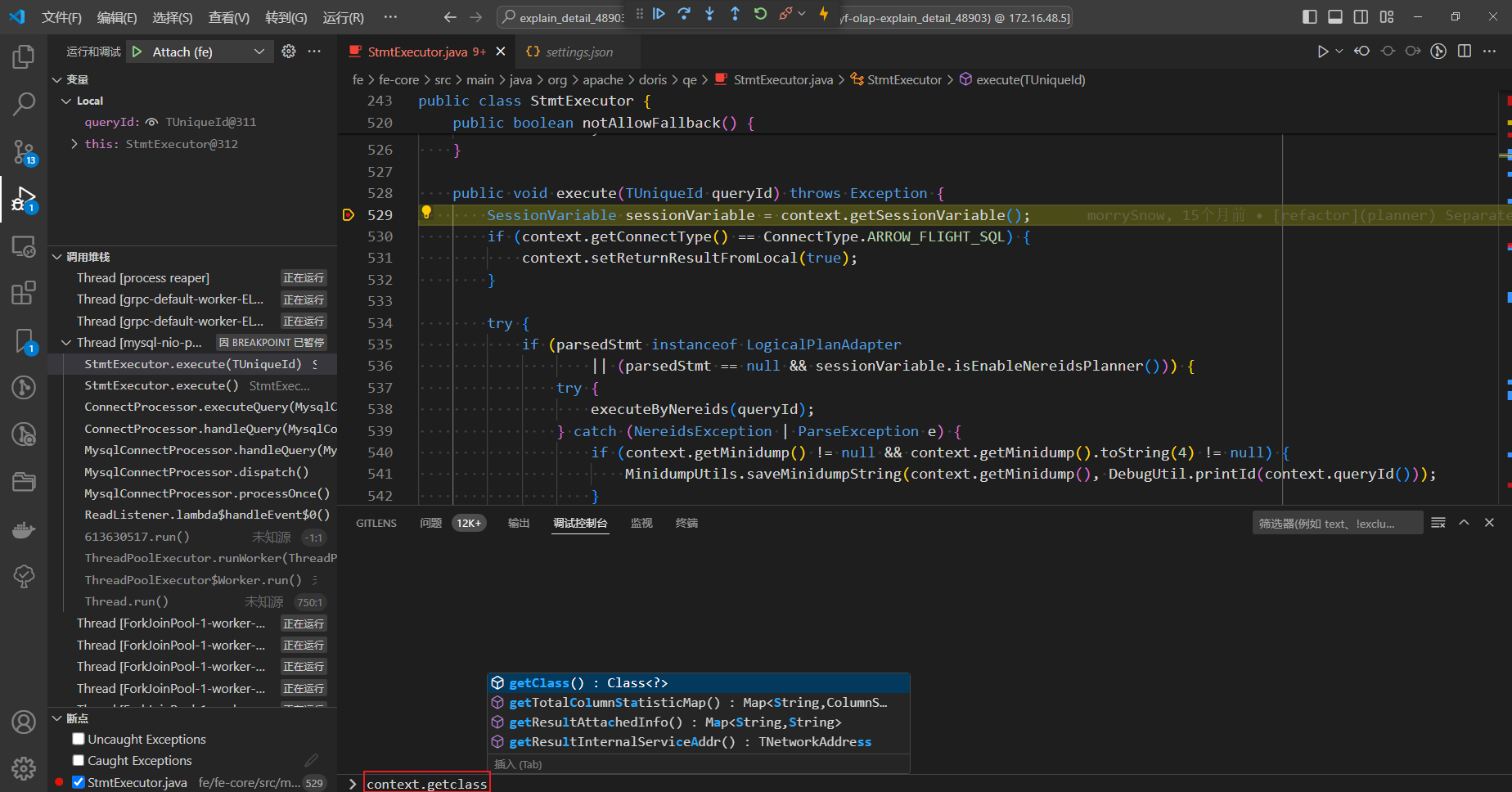Collapse the Local variables section
Image resolution: width=1512 pixels, height=792 pixels.
coord(66,100)
